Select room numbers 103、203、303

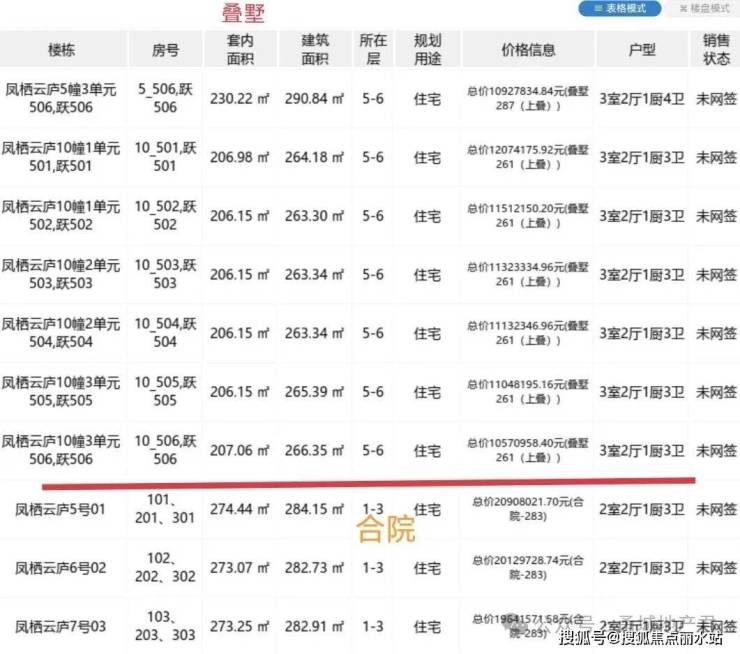(x=165, y=626)
